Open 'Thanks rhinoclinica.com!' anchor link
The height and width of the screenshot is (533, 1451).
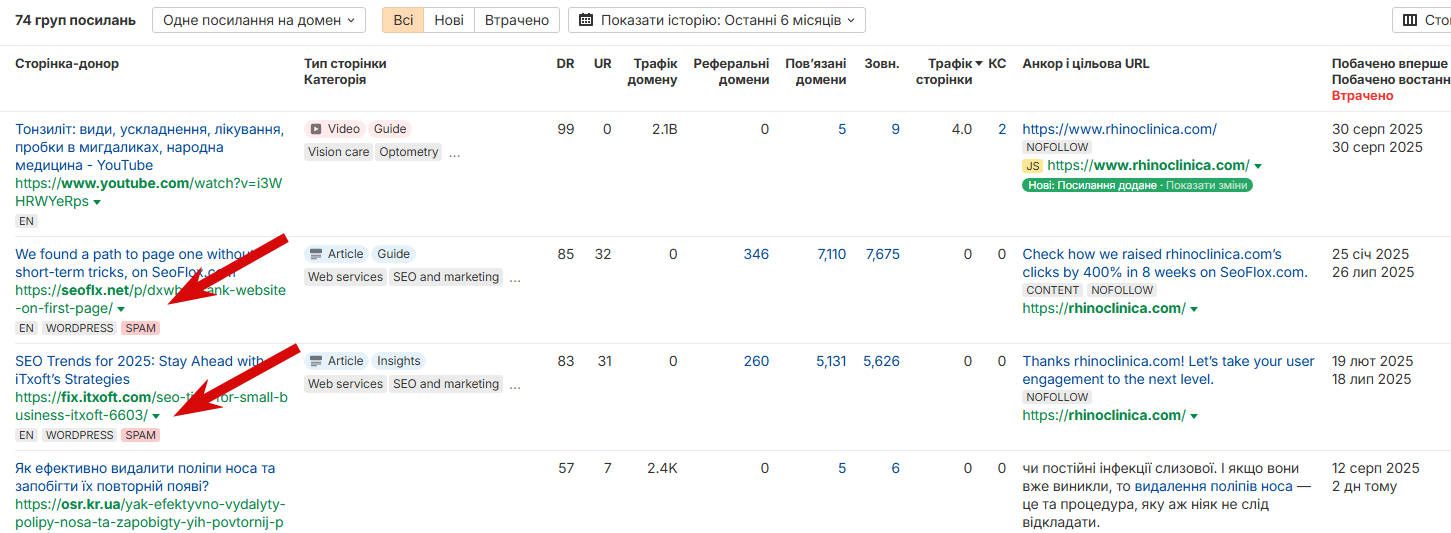click(x=1168, y=370)
